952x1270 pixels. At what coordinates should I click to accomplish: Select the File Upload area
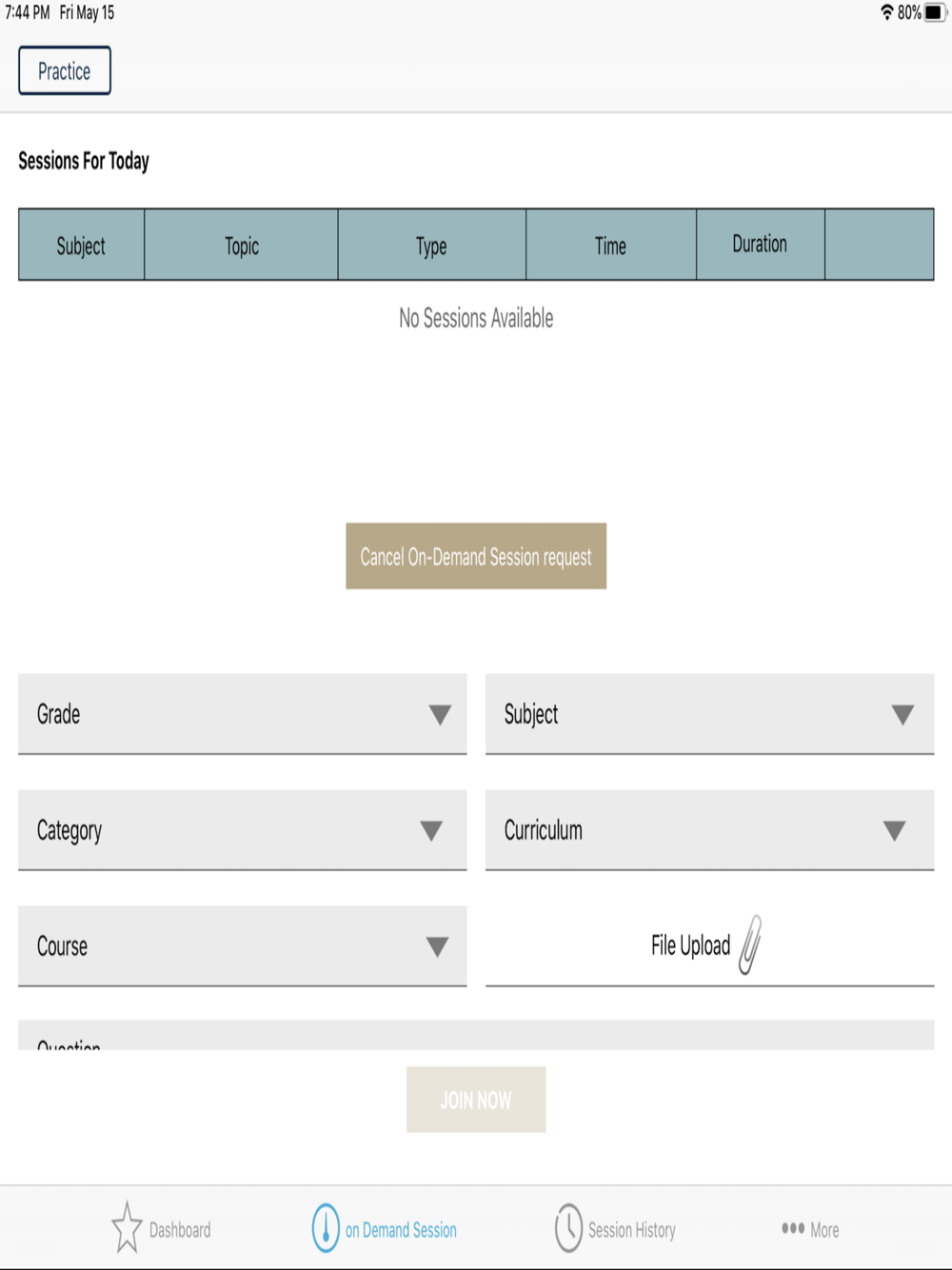tap(709, 945)
